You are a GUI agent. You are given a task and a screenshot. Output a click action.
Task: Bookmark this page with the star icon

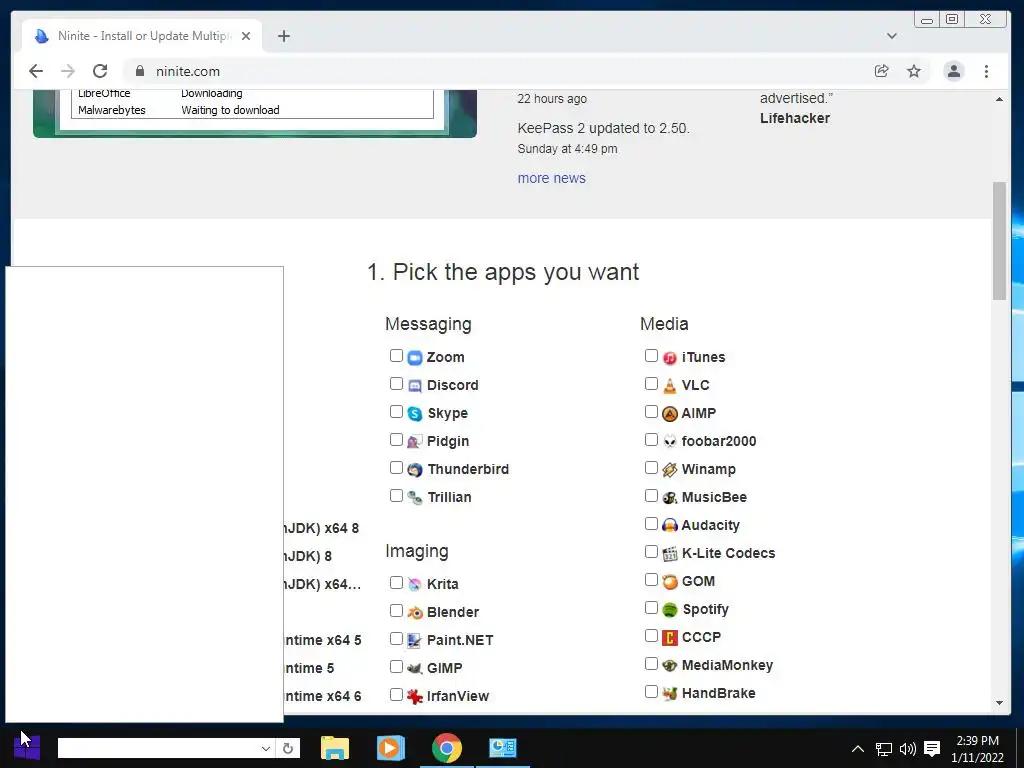(x=914, y=71)
